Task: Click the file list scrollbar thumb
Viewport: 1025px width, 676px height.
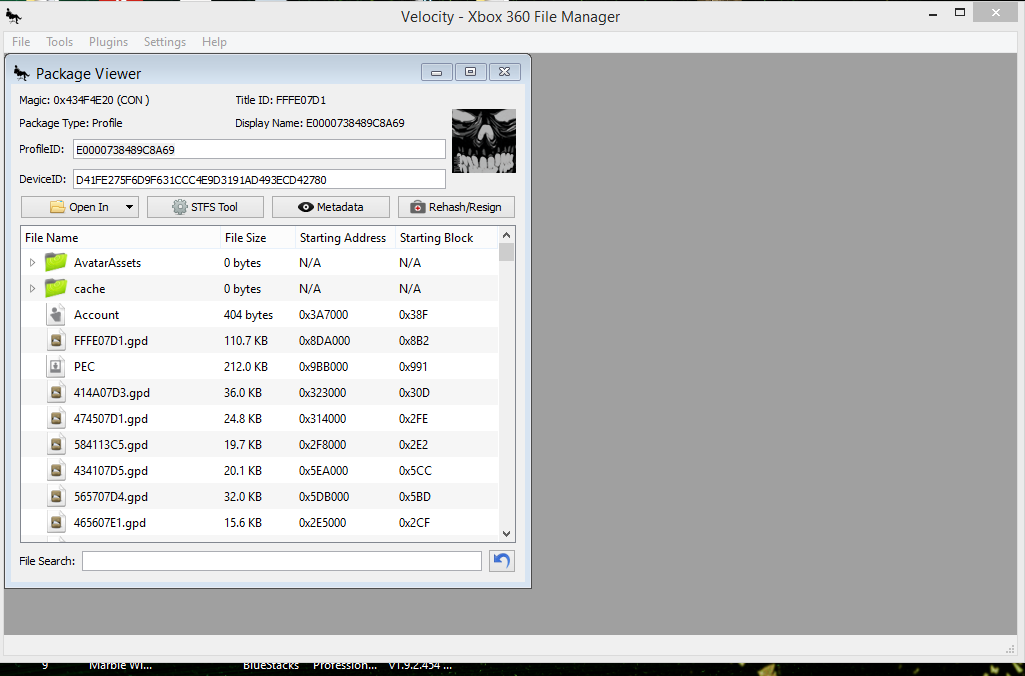Action: [507, 252]
